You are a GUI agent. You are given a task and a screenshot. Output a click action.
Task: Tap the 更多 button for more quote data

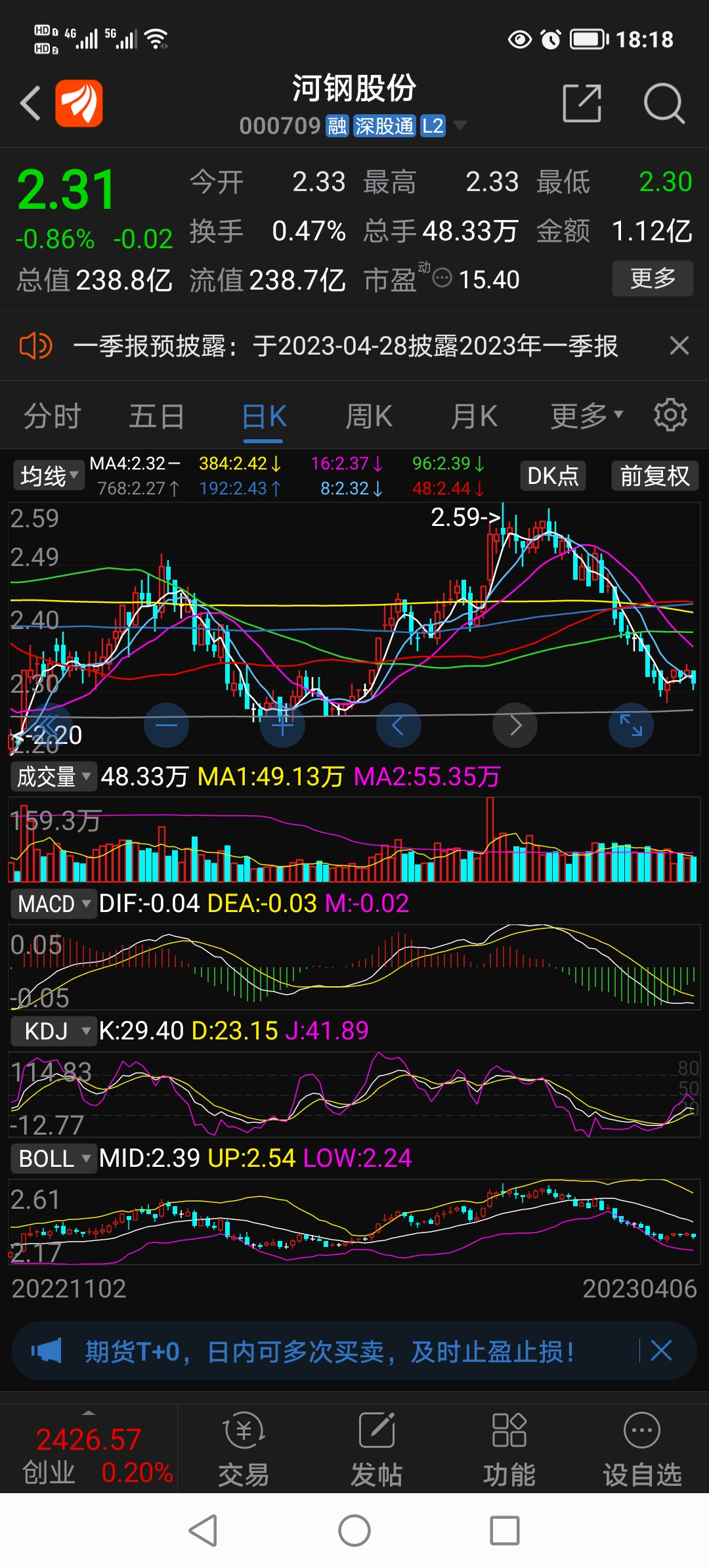pyautogui.click(x=653, y=278)
